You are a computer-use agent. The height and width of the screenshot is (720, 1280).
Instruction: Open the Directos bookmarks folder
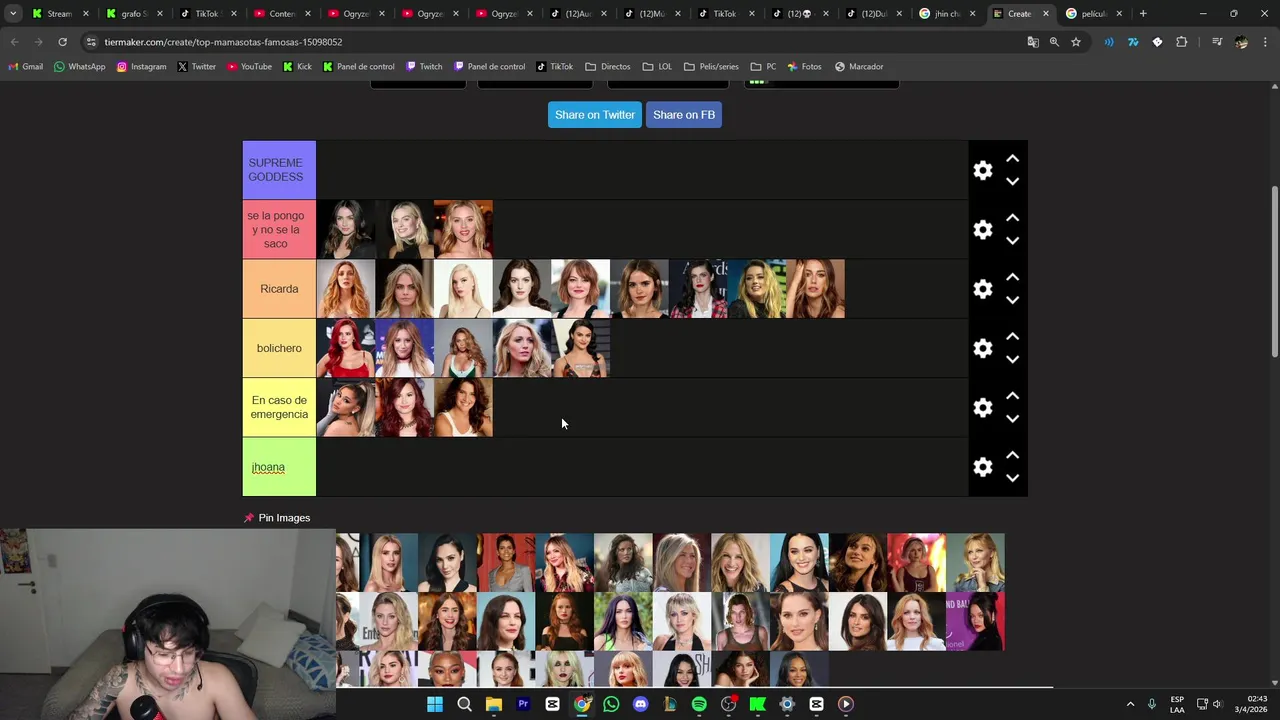click(x=608, y=67)
